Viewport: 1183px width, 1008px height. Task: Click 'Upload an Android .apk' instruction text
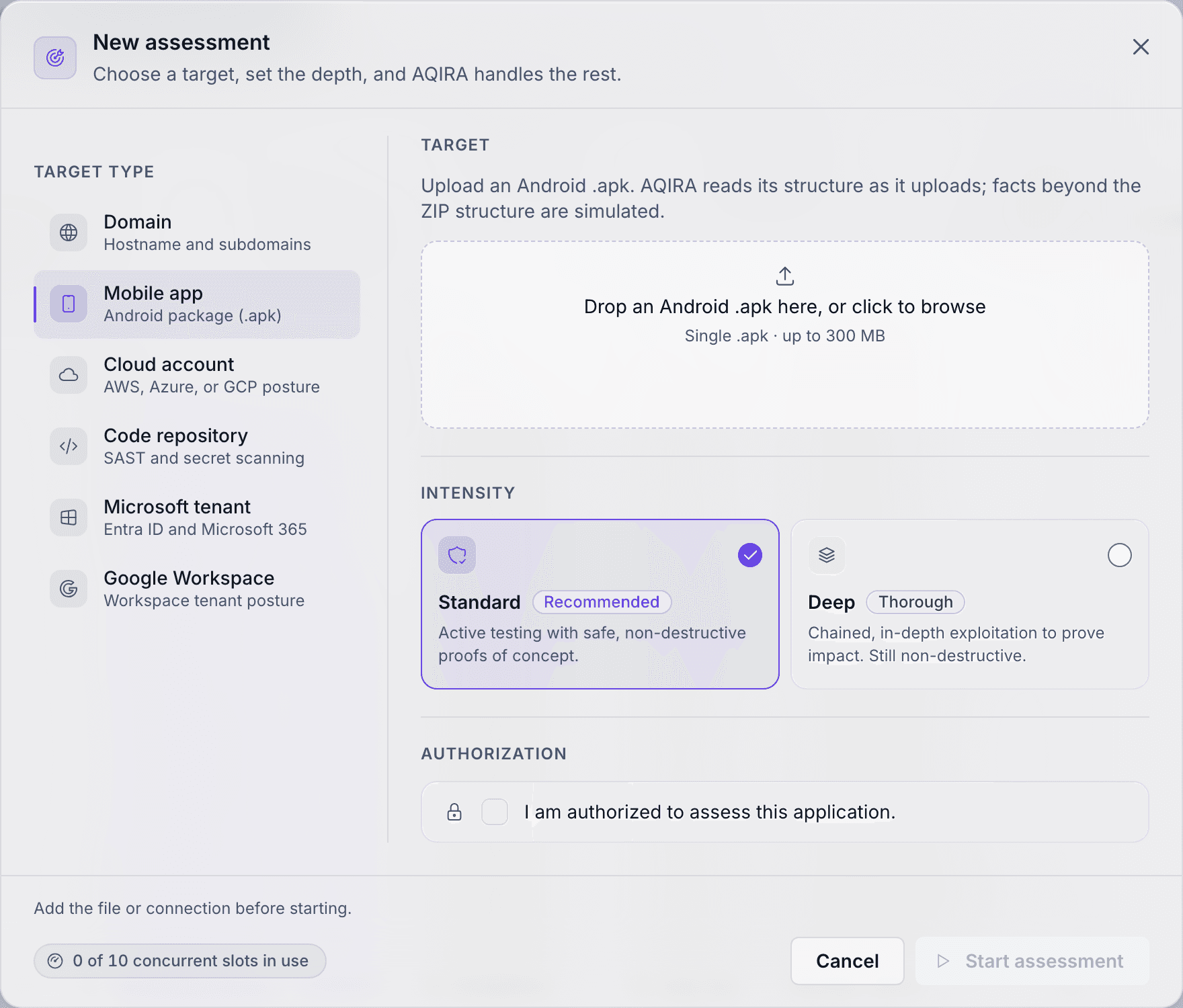click(781, 198)
